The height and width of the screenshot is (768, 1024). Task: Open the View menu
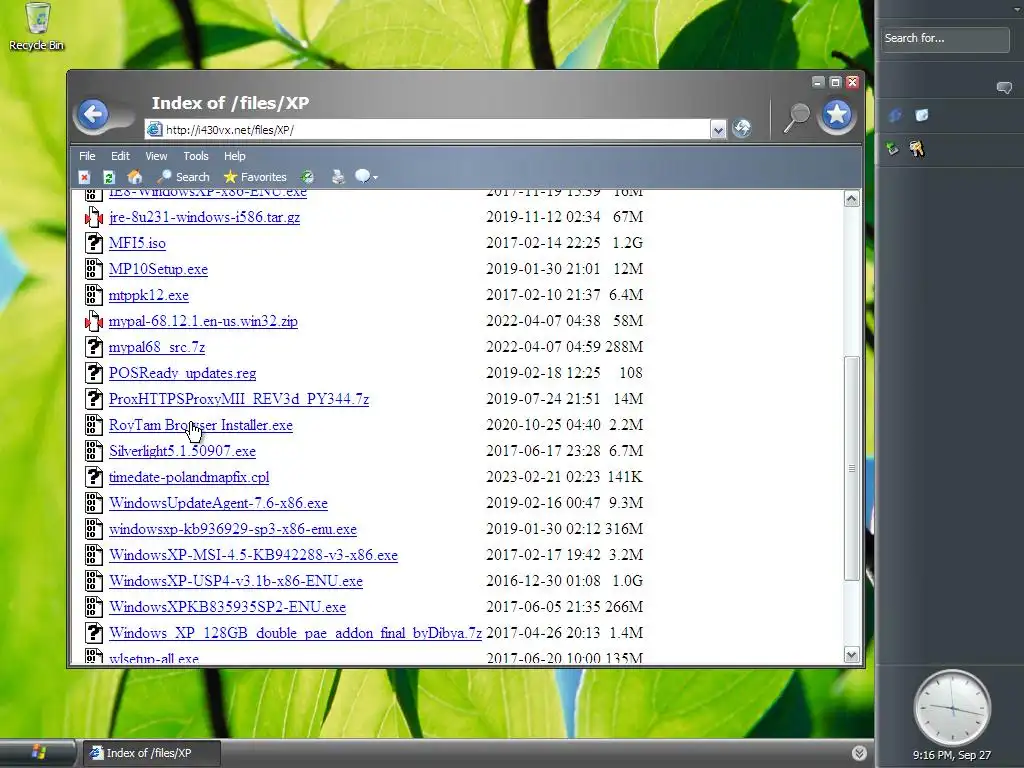[156, 156]
